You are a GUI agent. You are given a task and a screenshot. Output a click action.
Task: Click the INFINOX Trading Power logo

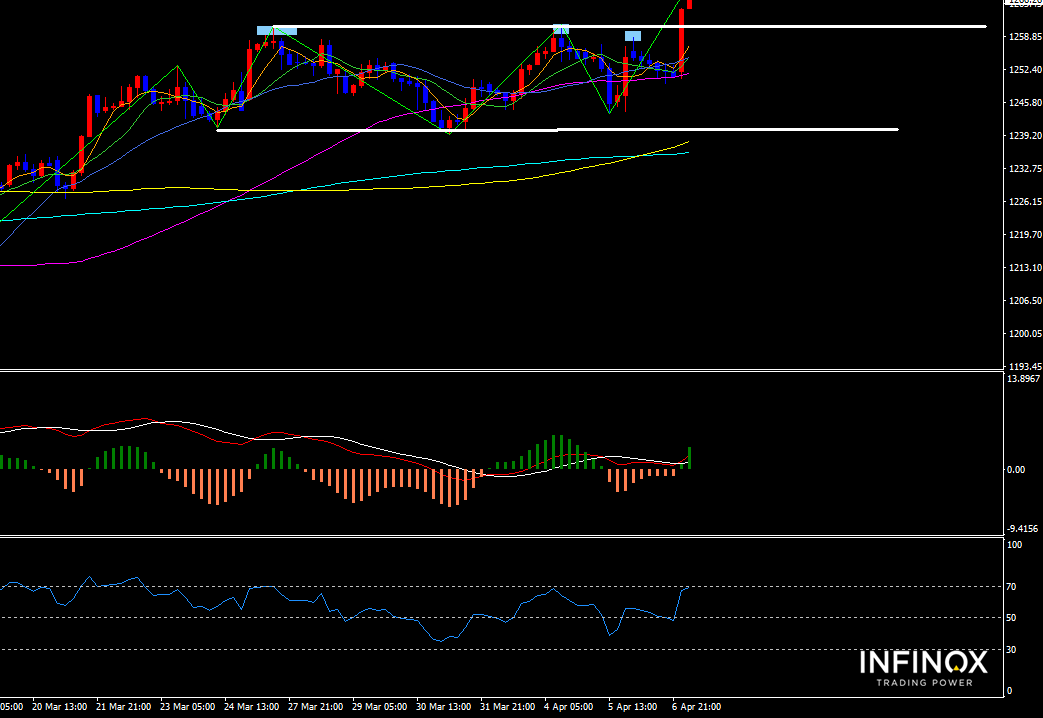click(x=923, y=668)
